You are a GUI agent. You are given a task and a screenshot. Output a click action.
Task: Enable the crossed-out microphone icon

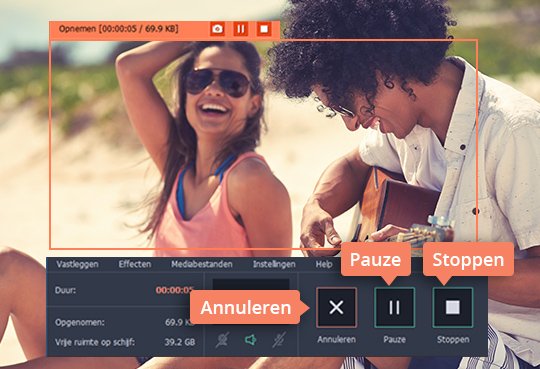pyautogui.click(x=279, y=340)
